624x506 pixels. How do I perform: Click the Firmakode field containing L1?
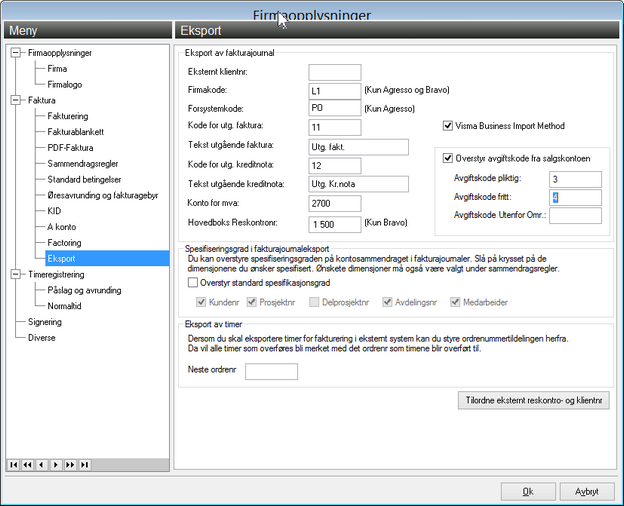point(335,91)
